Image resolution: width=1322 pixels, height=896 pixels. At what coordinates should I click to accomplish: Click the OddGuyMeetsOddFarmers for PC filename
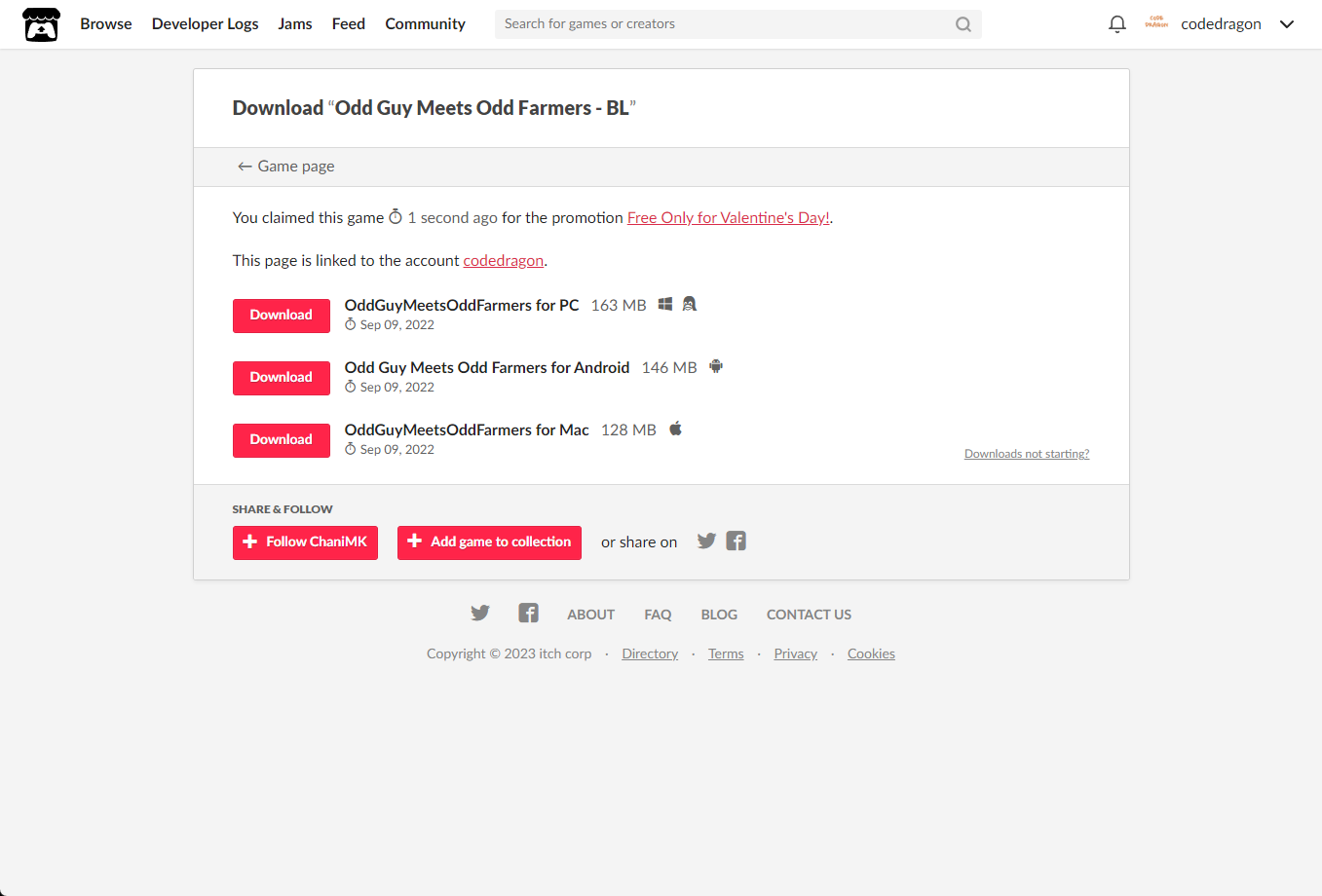click(462, 305)
